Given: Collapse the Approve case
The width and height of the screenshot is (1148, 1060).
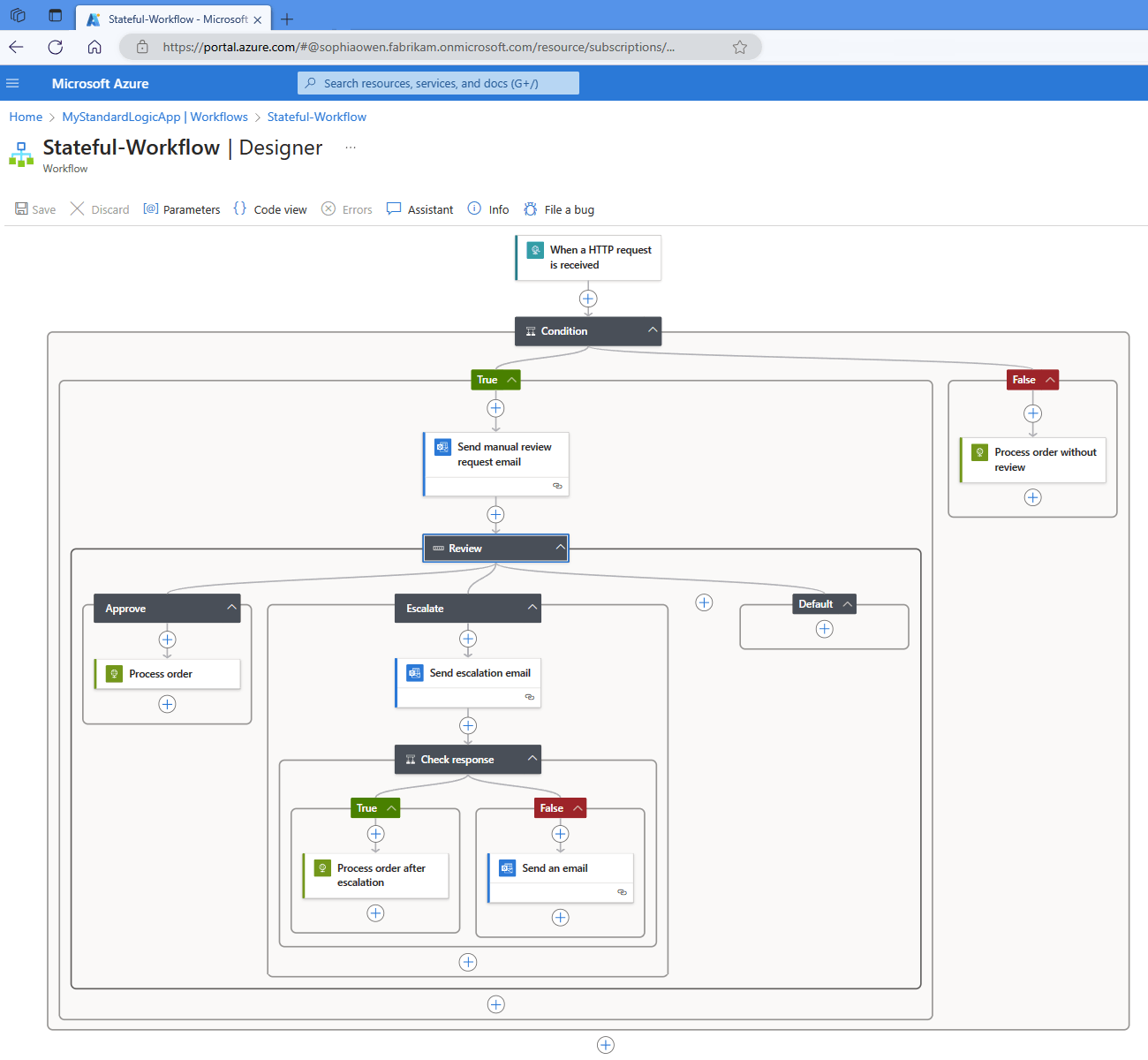Looking at the screenshot, I should pos(231,608).
